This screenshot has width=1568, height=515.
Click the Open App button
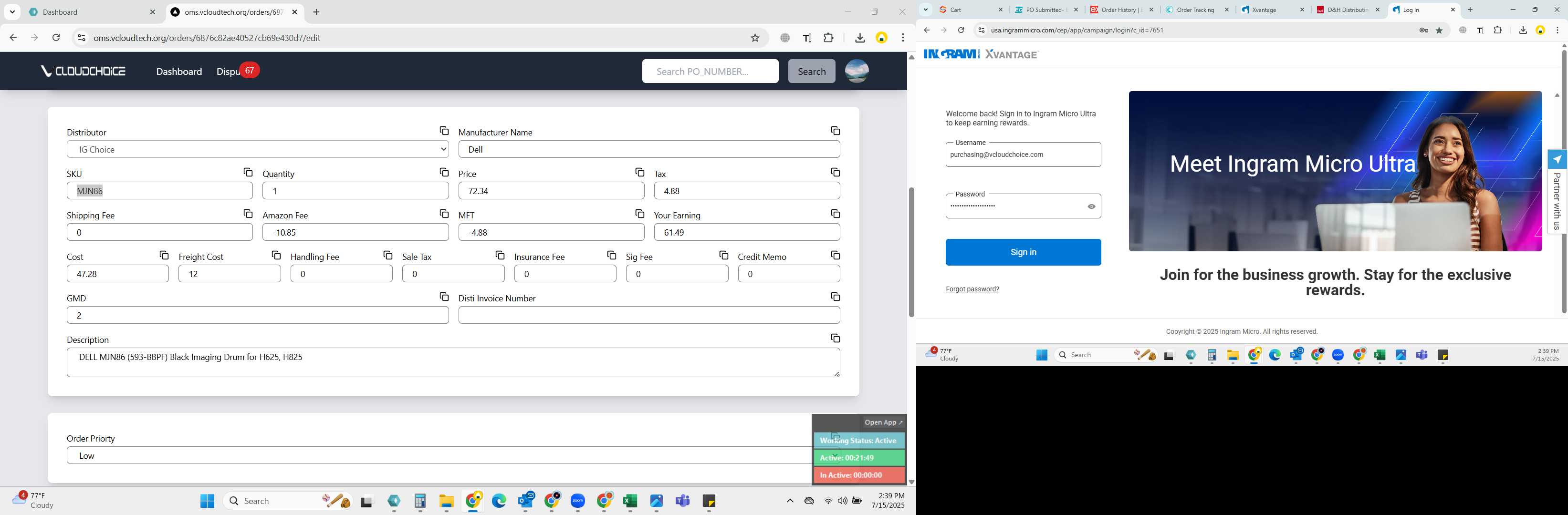coord(883,422)
